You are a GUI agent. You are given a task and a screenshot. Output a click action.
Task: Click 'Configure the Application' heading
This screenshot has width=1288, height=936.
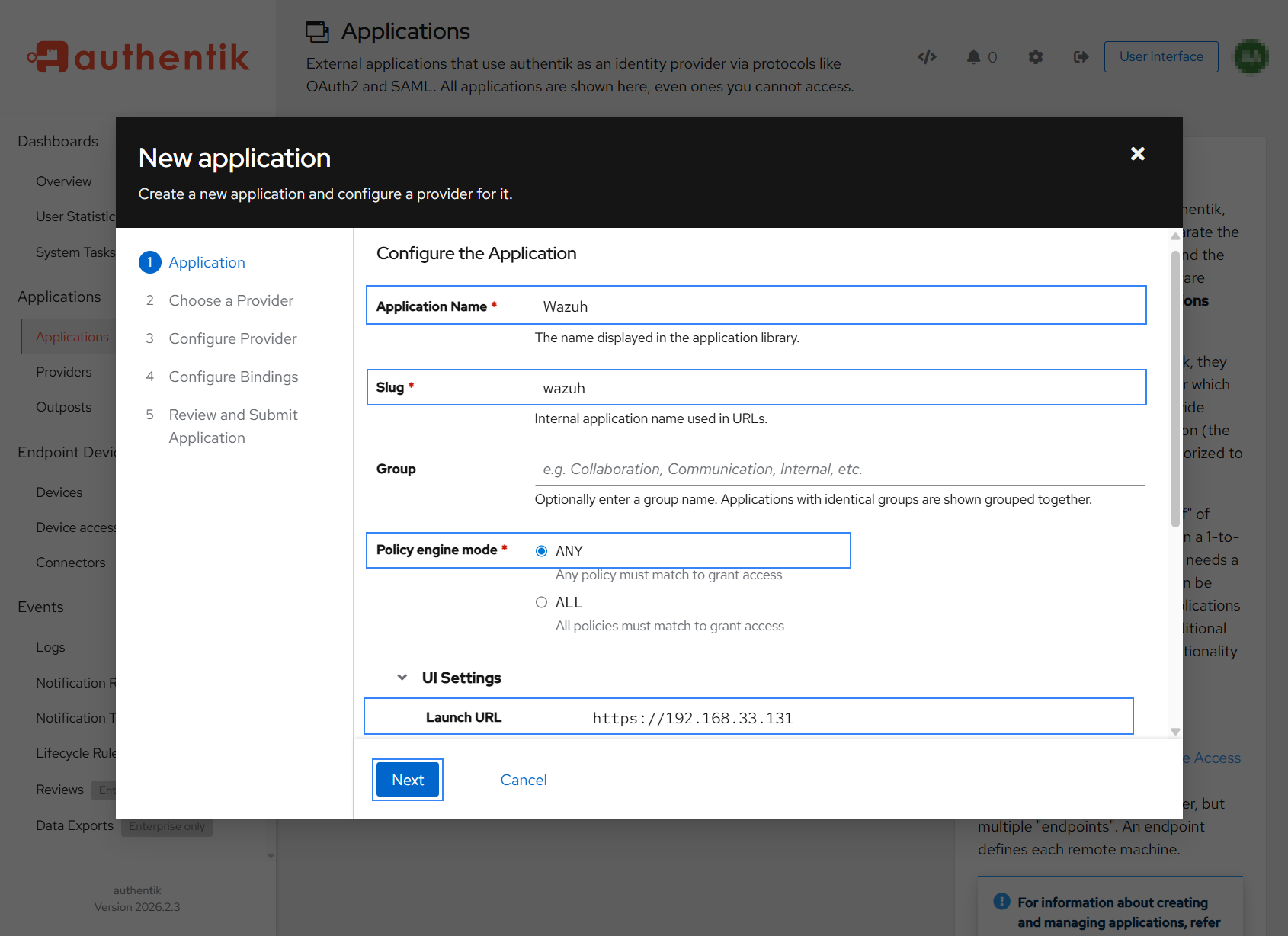tap(476, 253)
